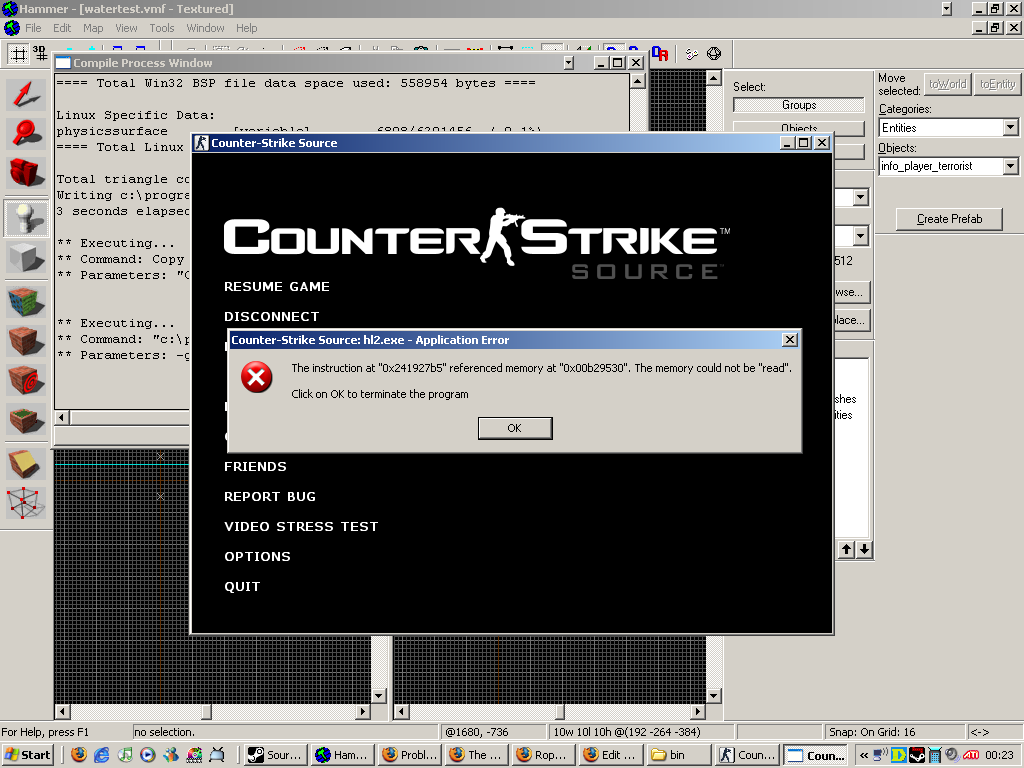Viewport: 1024px width, 768px height.
Task: Click QUIT in Counter-Strike menu
Action: pos(242,587)
